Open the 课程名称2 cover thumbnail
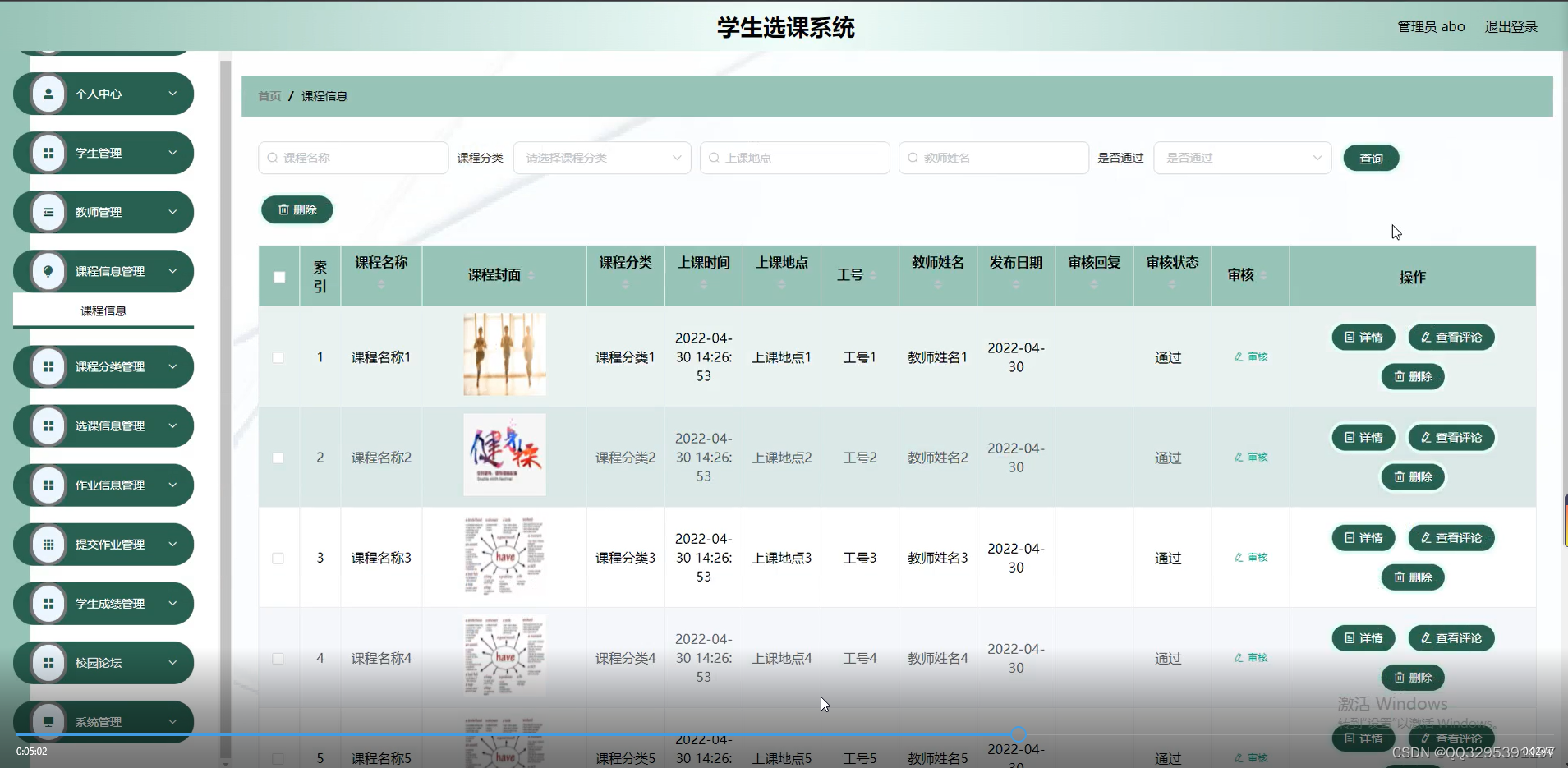The height and width of the screenshot is (768, 1568). point(504,454)
